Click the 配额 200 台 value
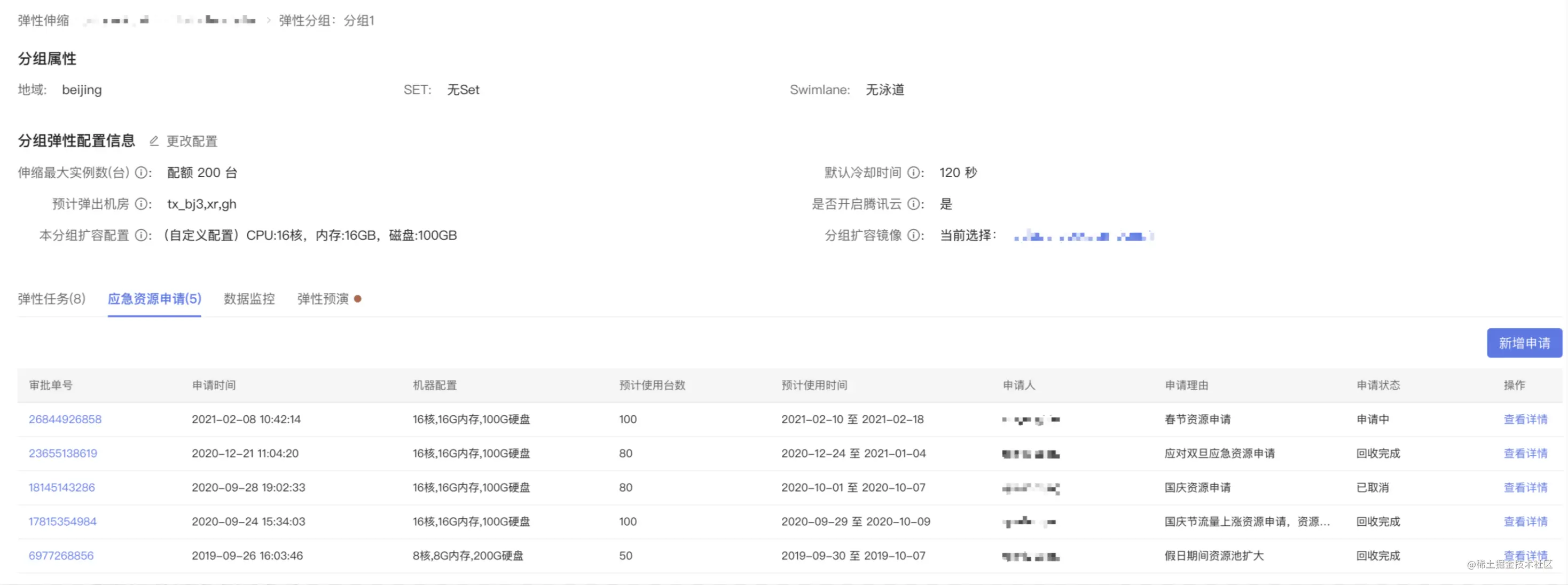This screenshot has width=1568, height=585. tap(202, 173)
